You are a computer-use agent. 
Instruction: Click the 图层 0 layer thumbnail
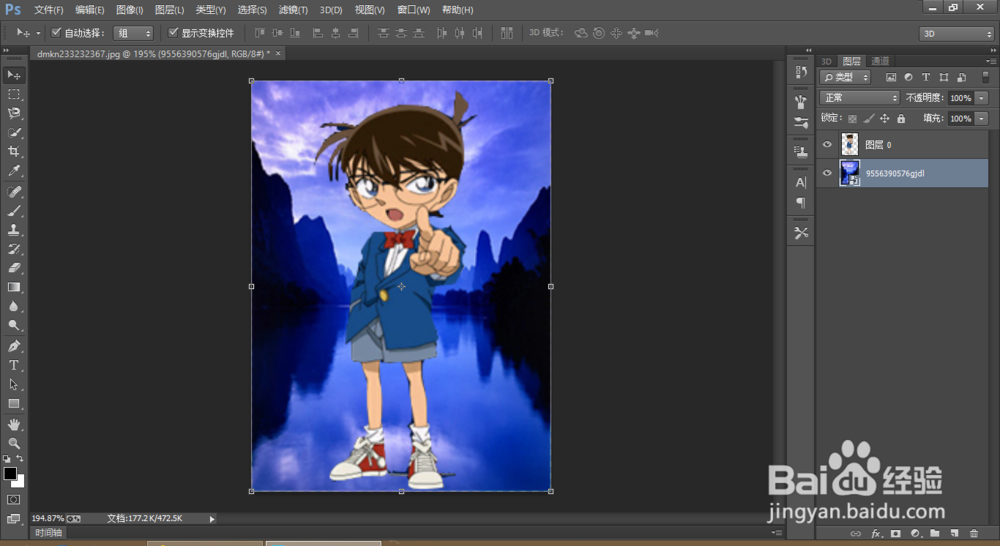click(x=849, y=145)
